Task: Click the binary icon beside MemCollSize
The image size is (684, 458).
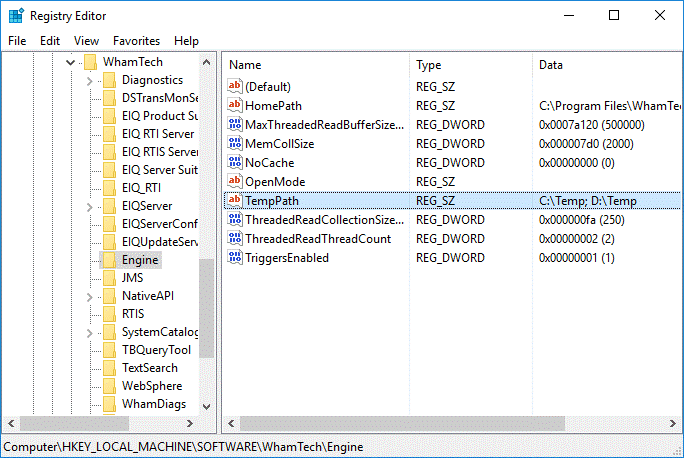Action: [x=235, y=143]
